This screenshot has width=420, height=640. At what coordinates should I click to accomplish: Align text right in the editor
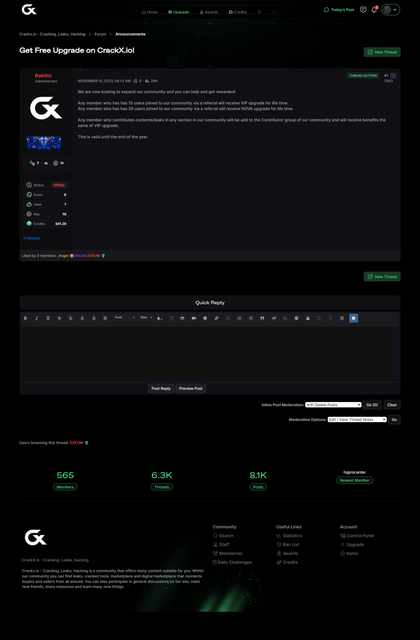coord(93,318)
